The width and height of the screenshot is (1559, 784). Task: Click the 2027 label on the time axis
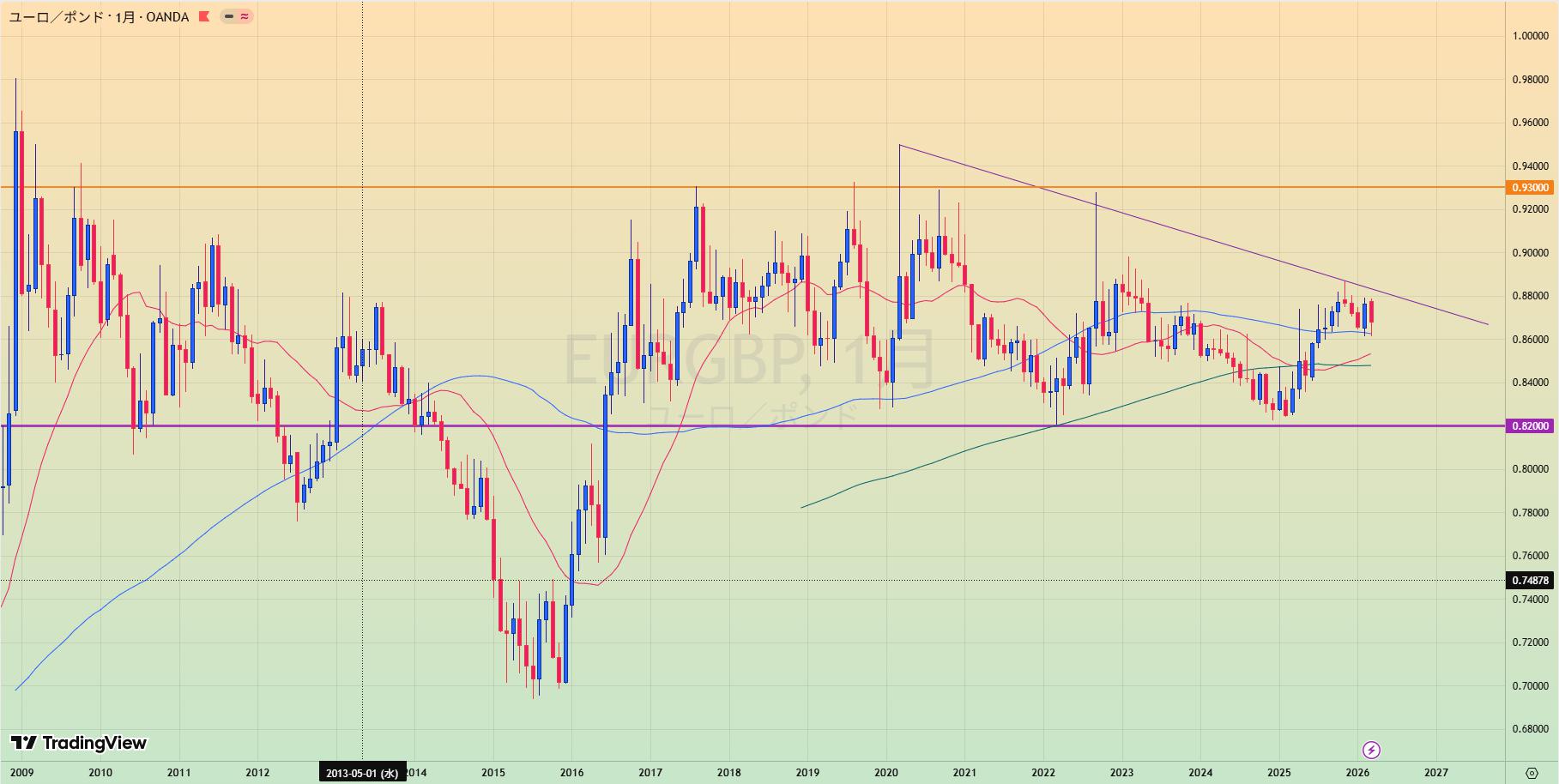(1435, 773)
